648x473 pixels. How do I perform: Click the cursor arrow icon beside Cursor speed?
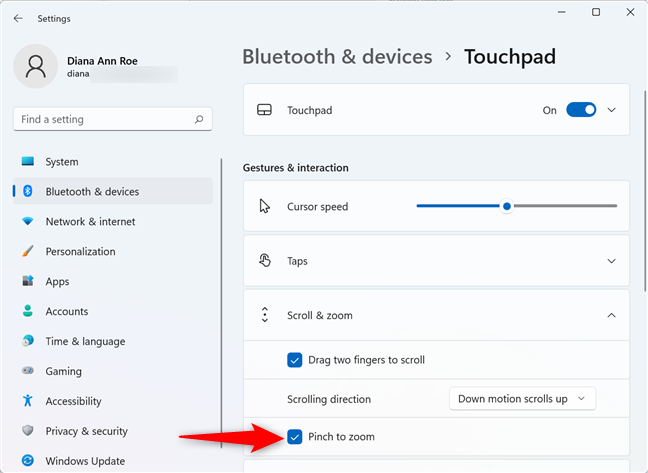(264, 206)
